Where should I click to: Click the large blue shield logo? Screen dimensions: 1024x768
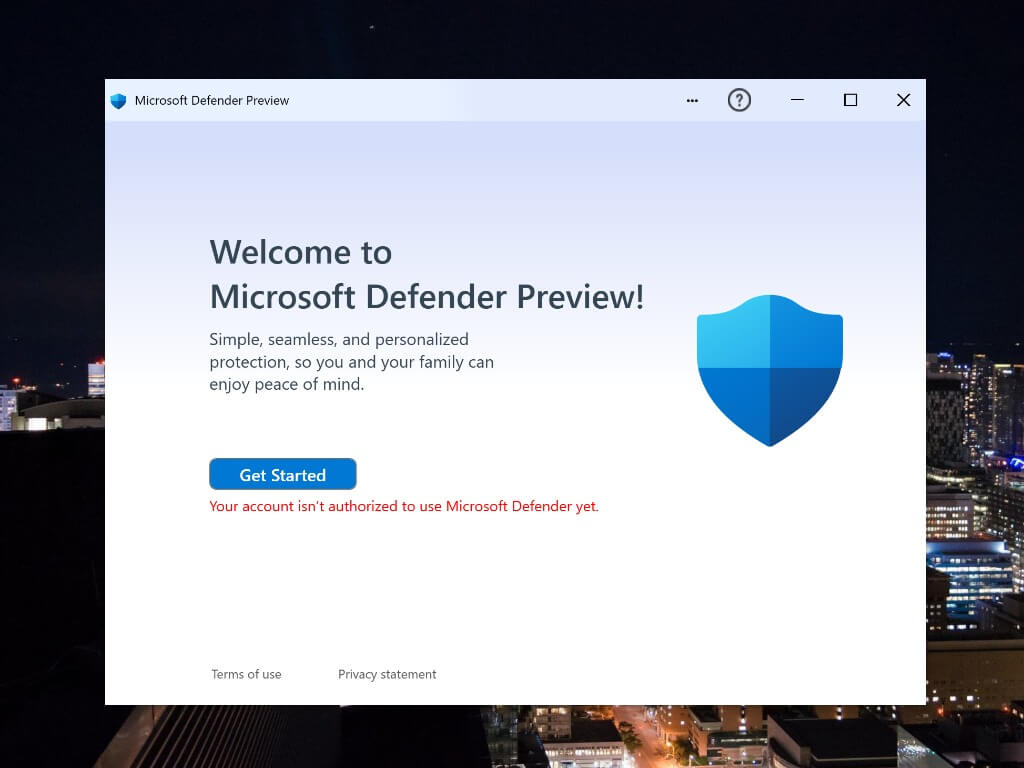point(769,369)
